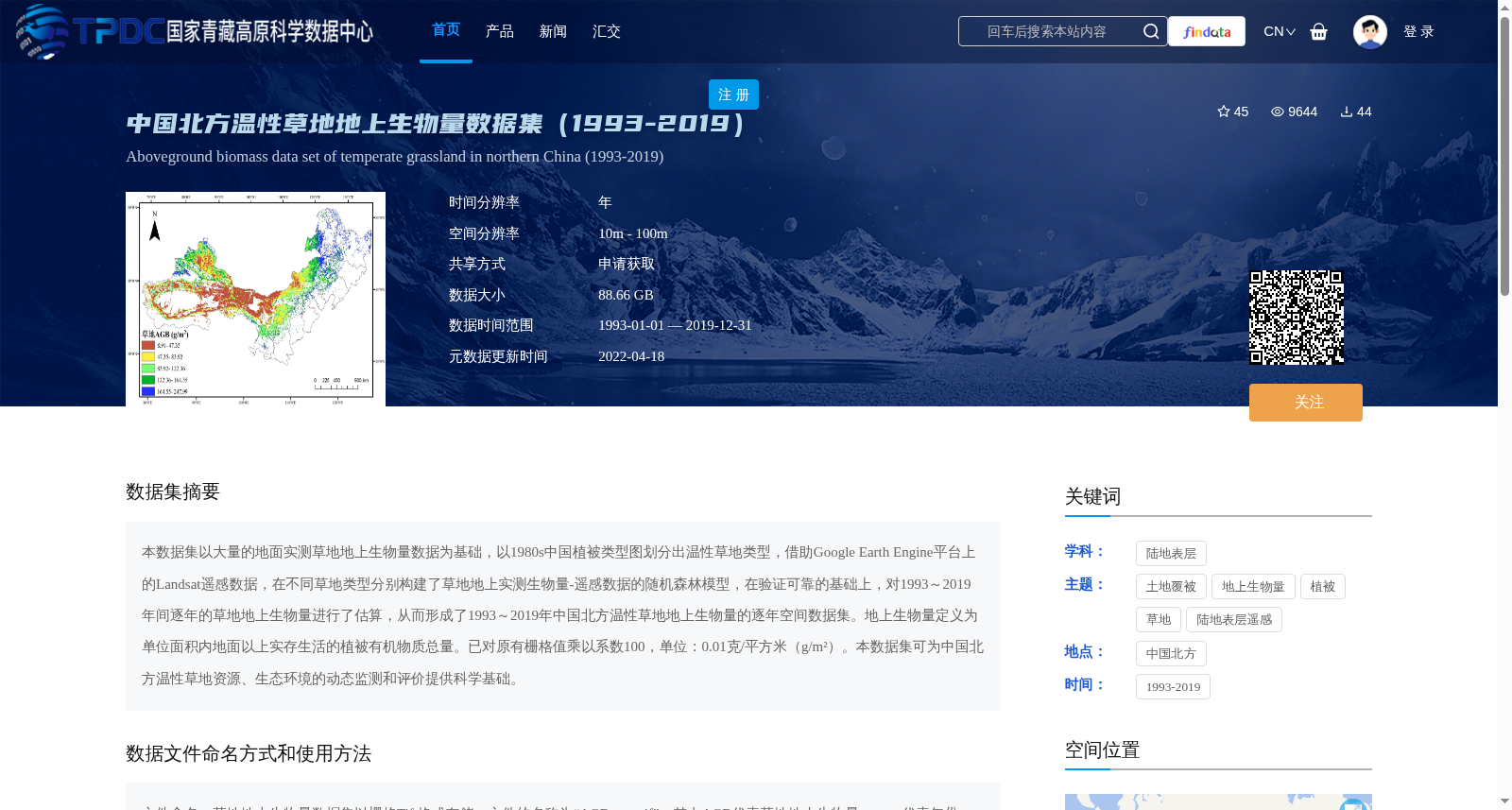This screenshot has height=810, width=1512.
Task: Click the orange 关注 follow button
Action: click(1306, 403)
